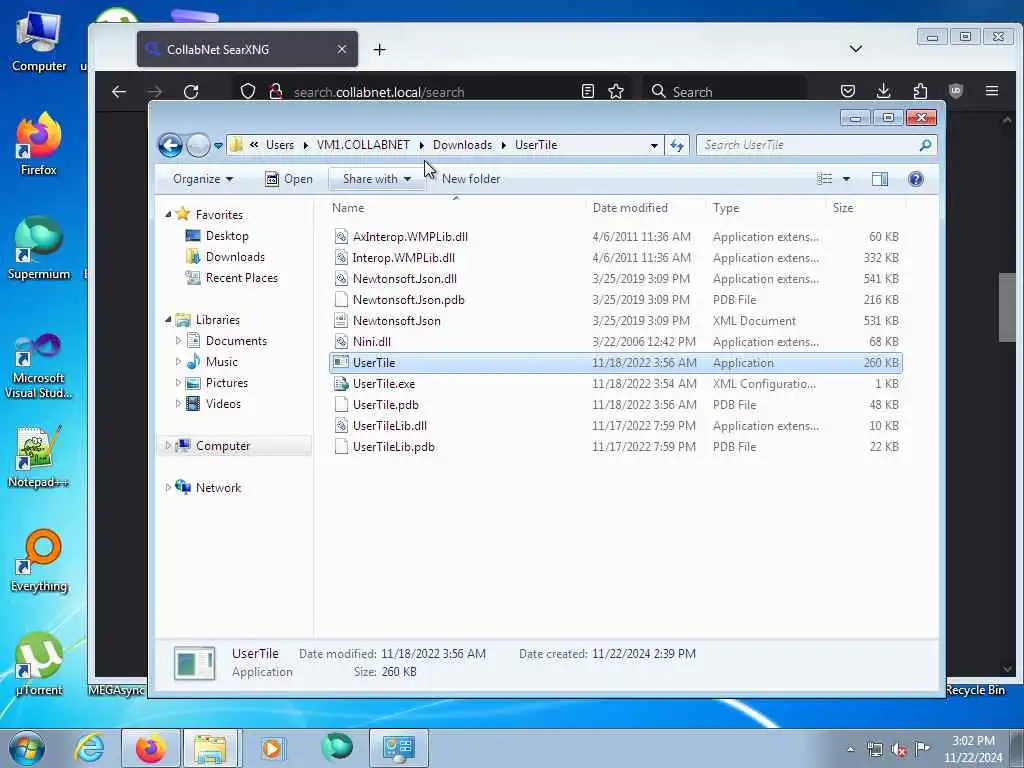The image size is (1024, 768).
Task: Open new tab in Firefox
Action: [379, 50]
